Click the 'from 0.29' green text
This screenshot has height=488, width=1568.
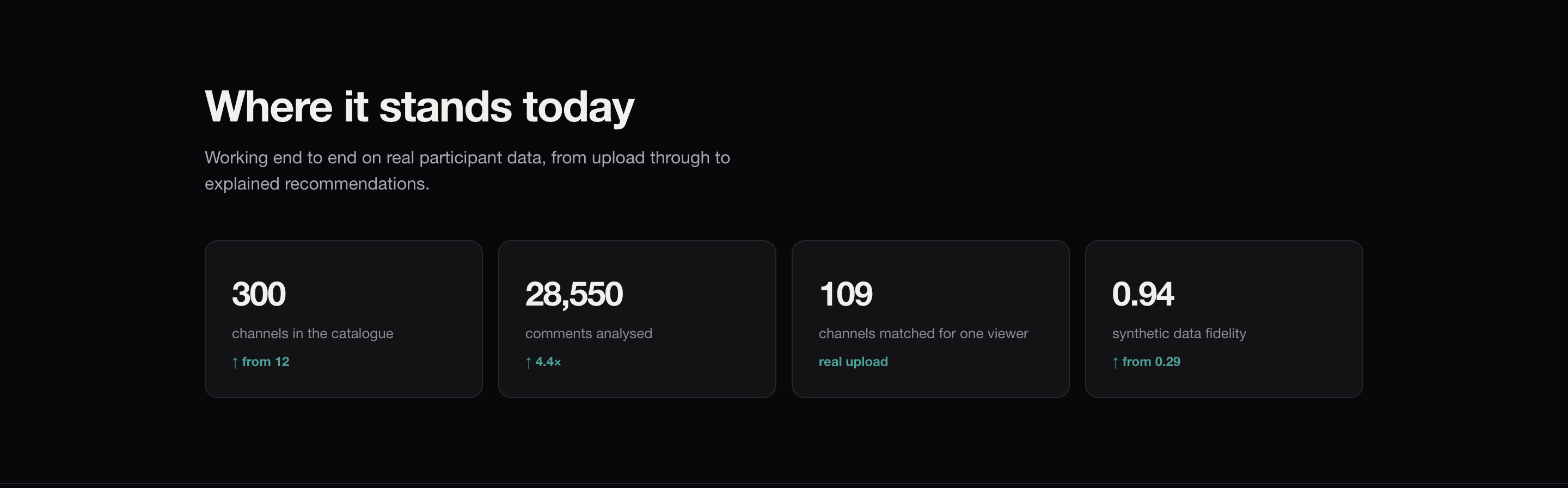point(1151,361)
